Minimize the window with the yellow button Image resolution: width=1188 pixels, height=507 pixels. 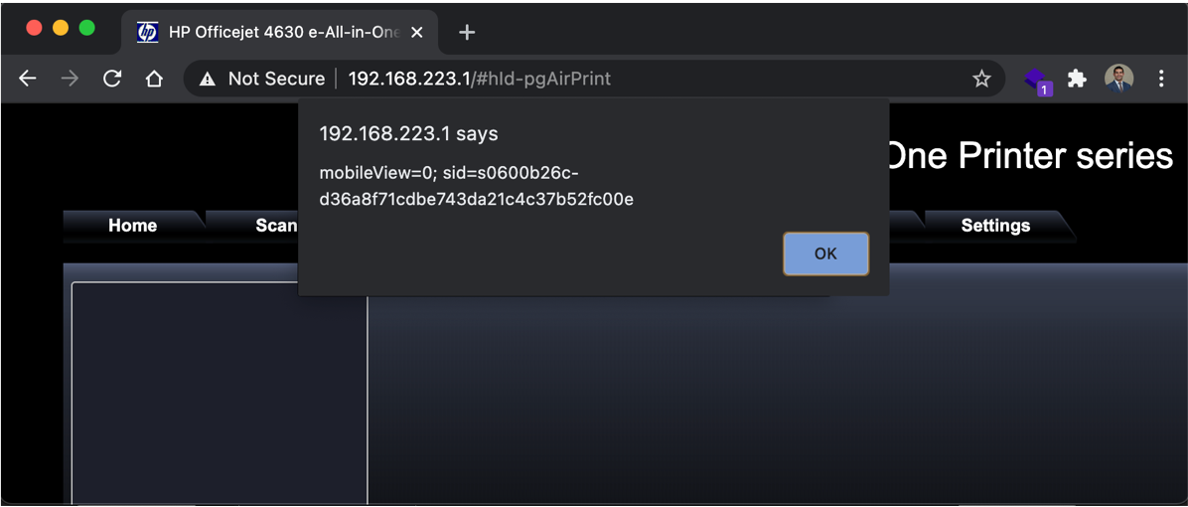pos(60,28)
